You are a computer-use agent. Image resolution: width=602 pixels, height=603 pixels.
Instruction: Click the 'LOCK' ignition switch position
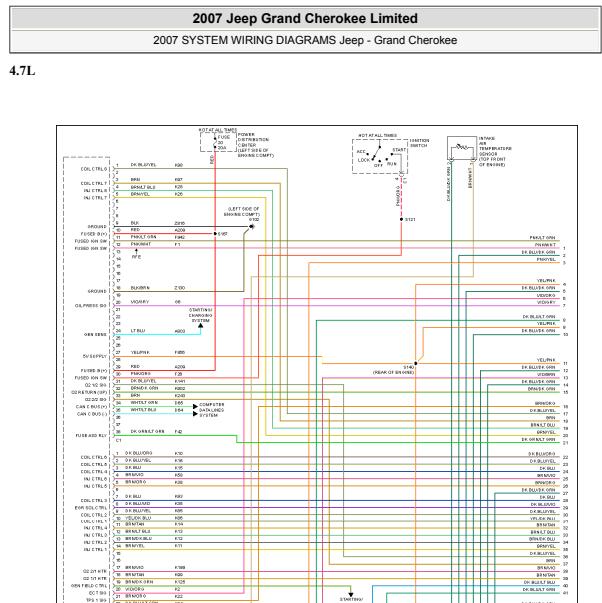(x=364, y=160)
